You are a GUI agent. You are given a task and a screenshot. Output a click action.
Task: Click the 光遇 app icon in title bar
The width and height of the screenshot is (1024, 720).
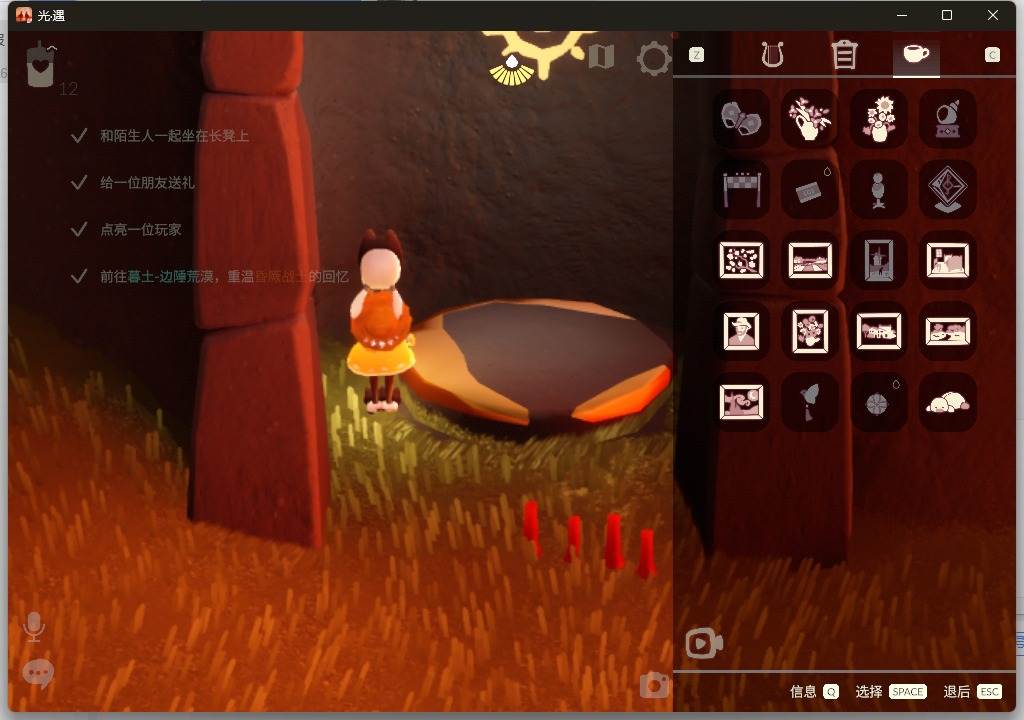click(24, 15)
